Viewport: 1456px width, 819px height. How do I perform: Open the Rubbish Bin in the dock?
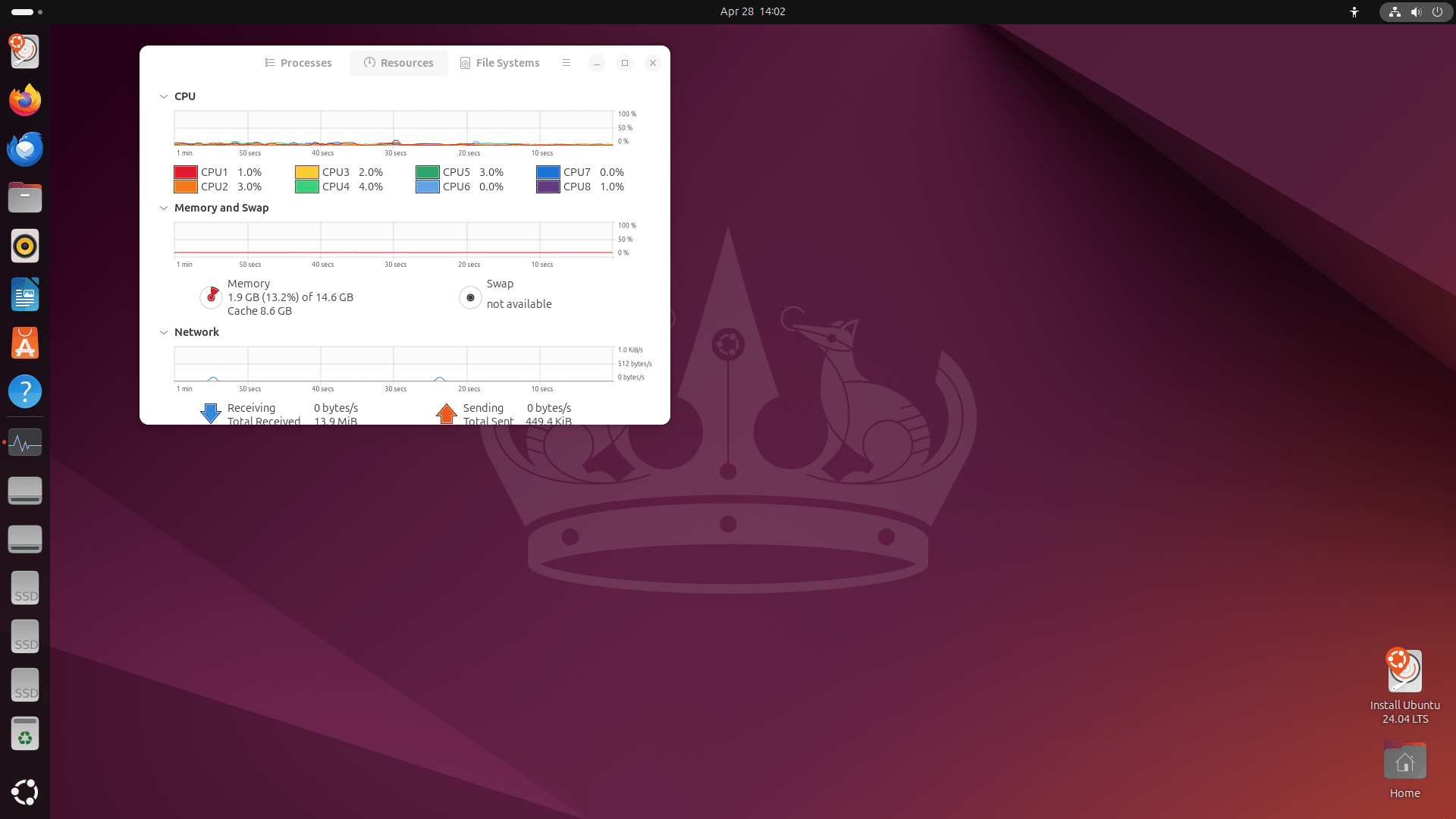(x=24, y=733)
